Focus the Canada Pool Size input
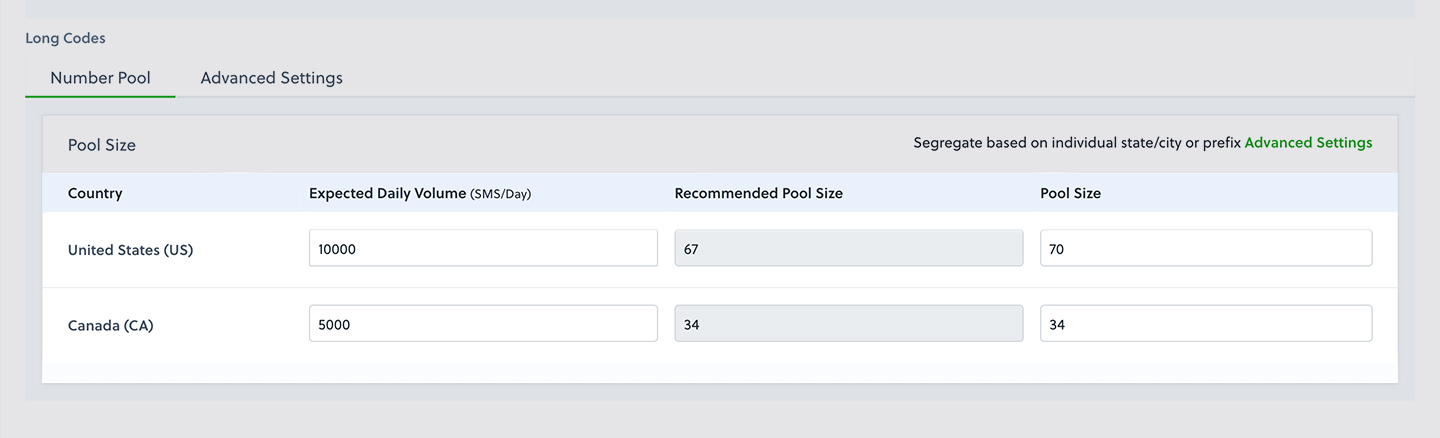The width and height of the screenshot is (1440, 438). pos(1205,324)
